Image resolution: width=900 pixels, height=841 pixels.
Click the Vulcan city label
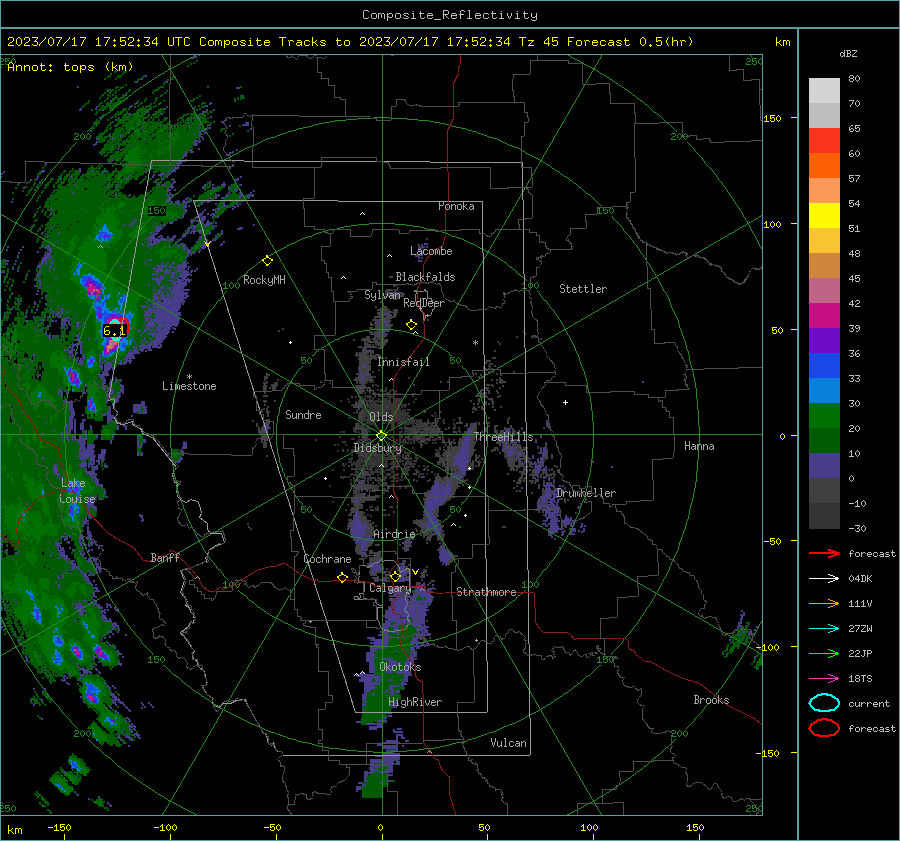[508, 743]
